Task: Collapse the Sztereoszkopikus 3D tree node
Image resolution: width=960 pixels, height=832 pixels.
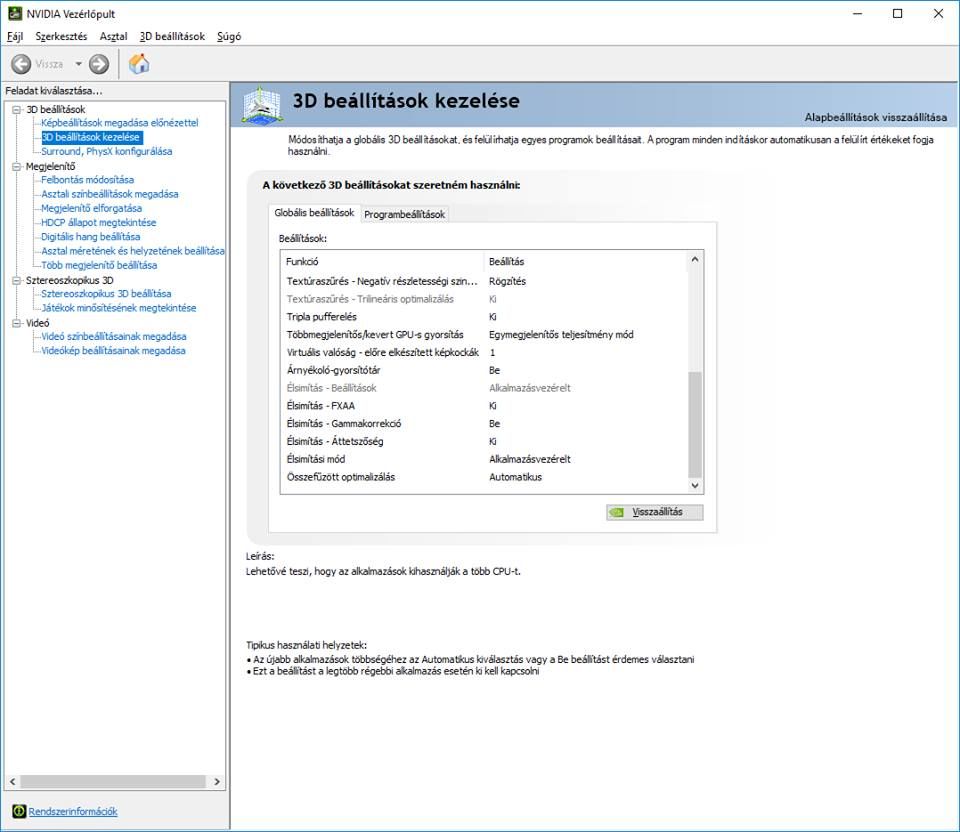Action: click(x=17, y=280)
